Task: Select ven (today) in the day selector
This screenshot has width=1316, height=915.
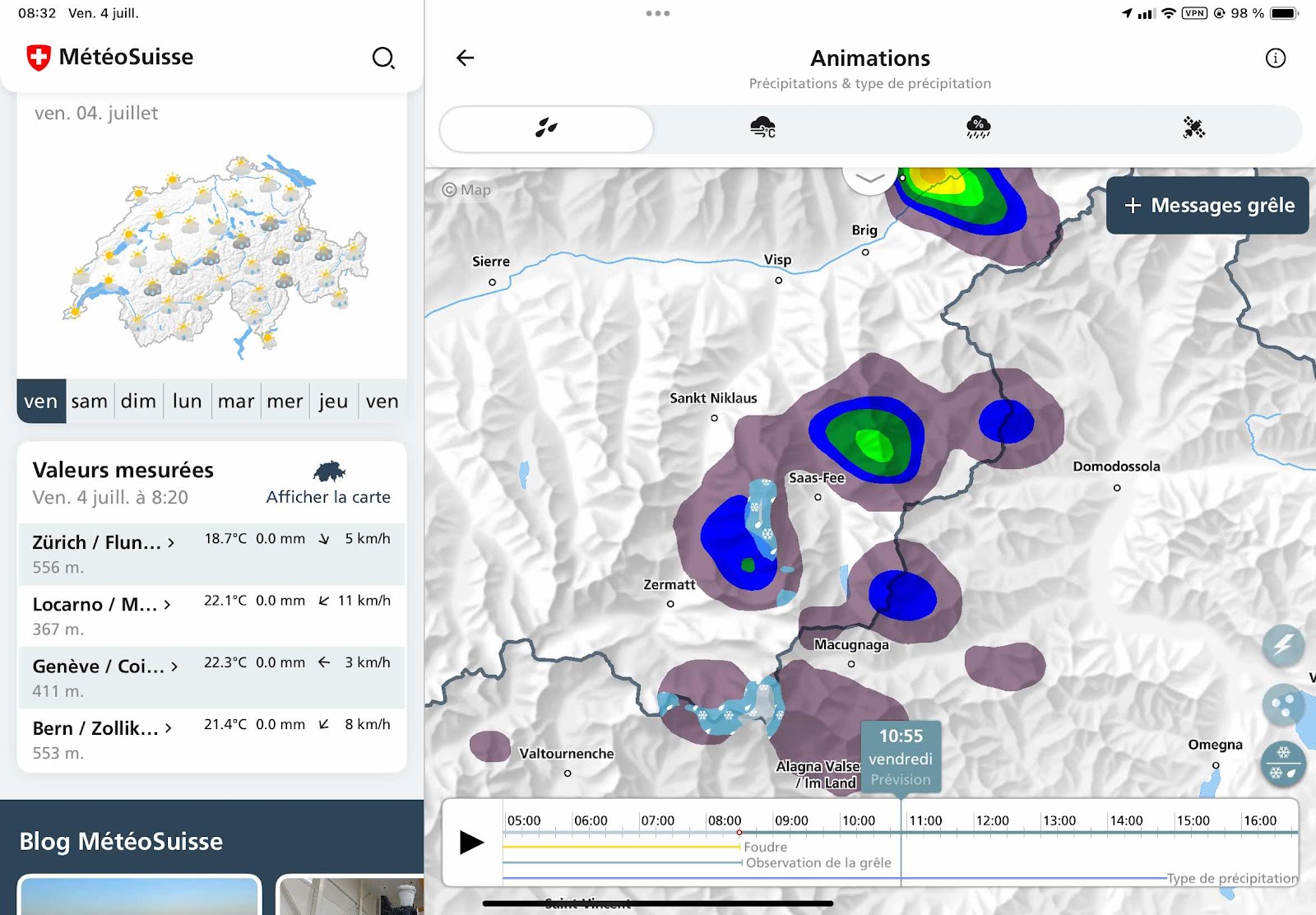Action: coord(41,402)
